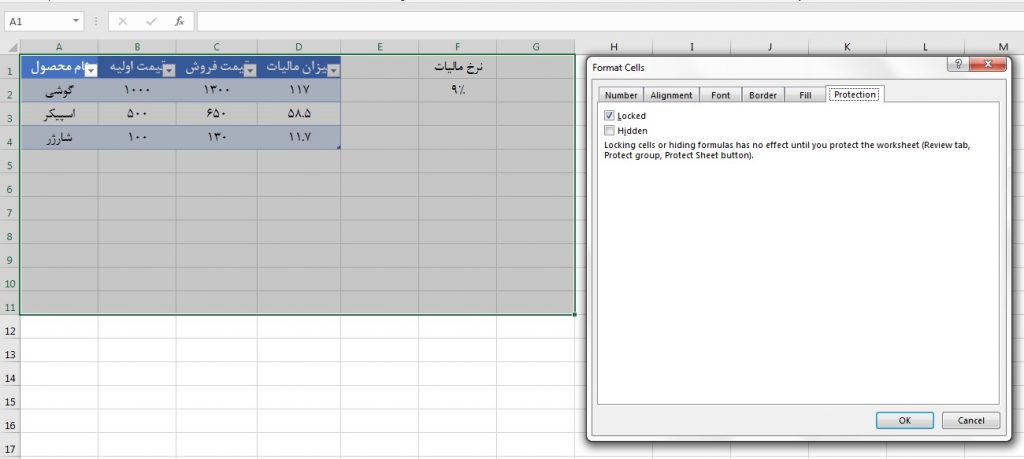Switch to the Border tab
The image size is (1024, 459).
tap(763, 95)
